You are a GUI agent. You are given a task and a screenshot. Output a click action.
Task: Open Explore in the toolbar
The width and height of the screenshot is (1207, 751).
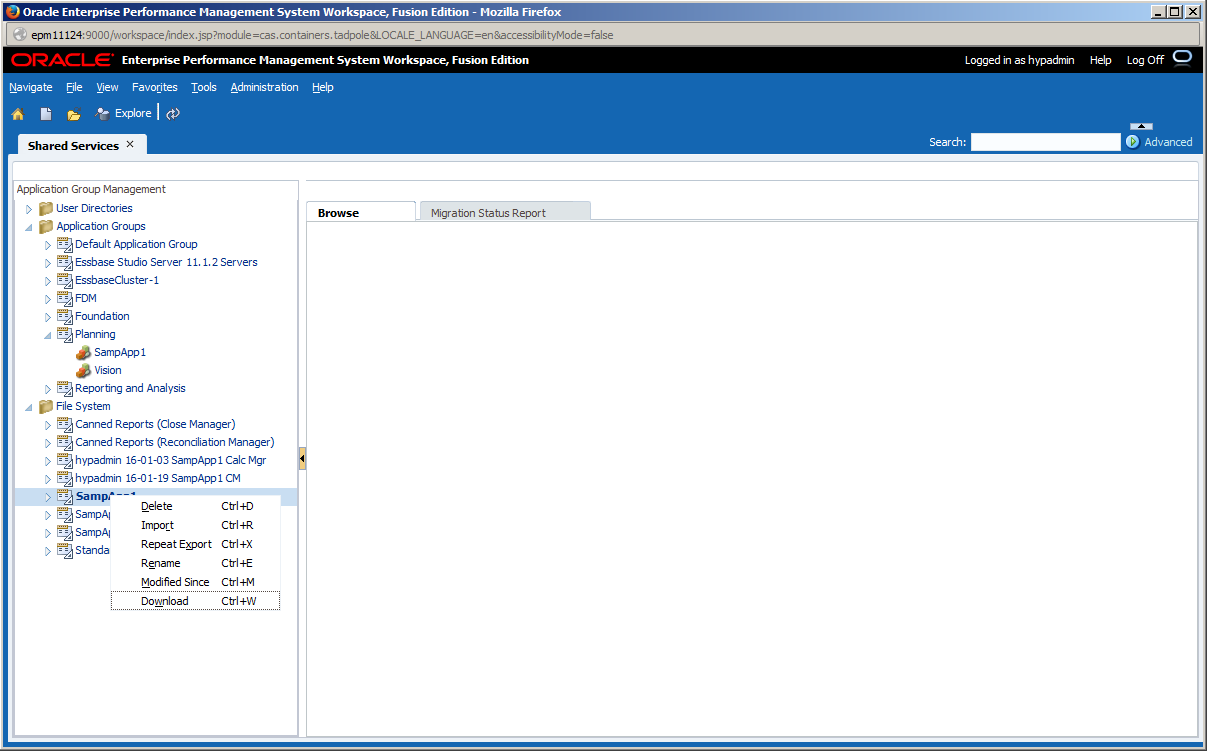coord(123,114)
